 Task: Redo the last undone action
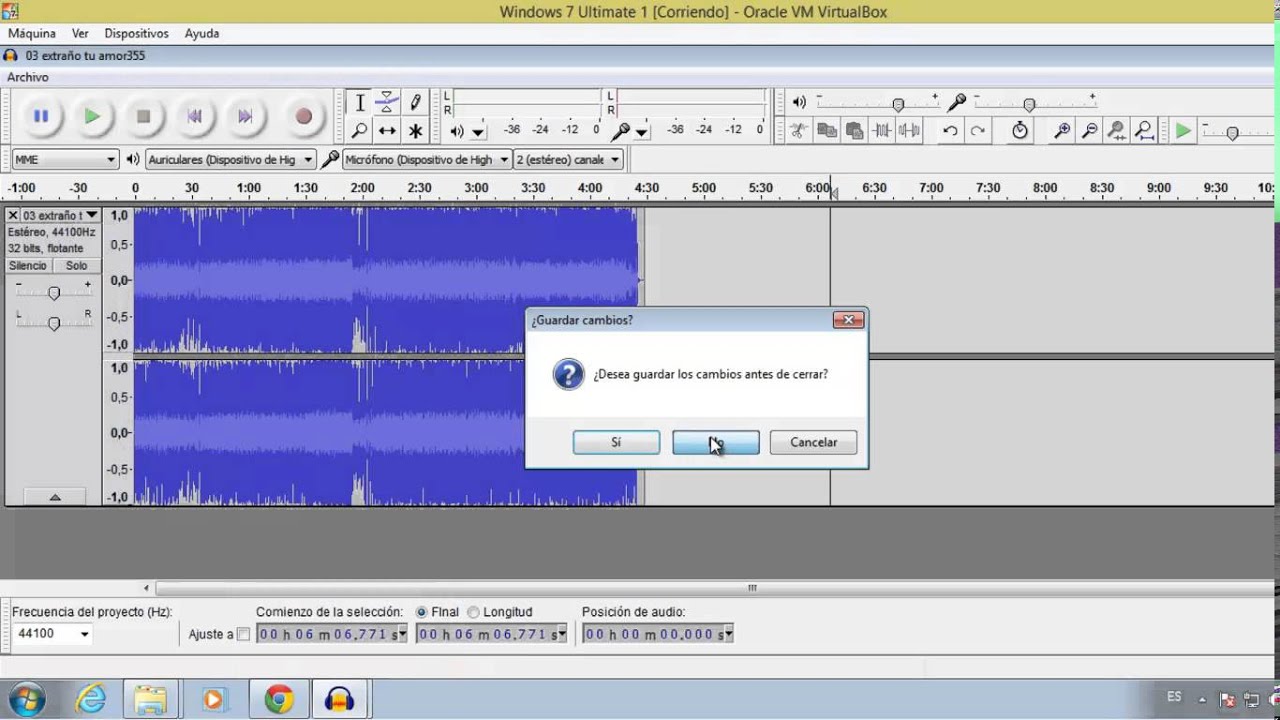978,130
